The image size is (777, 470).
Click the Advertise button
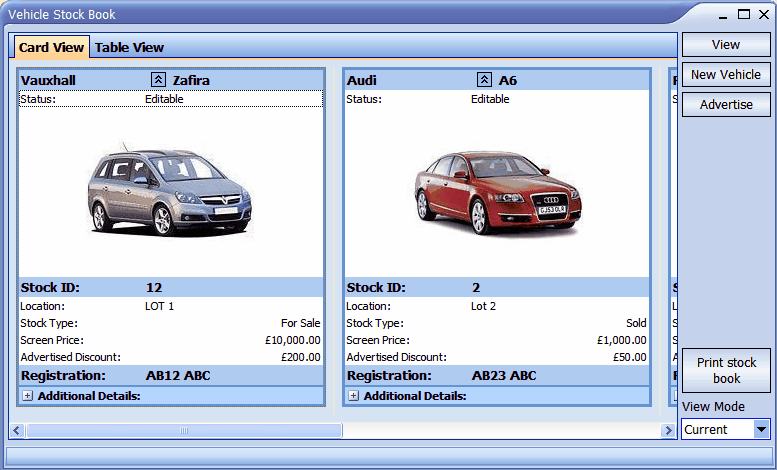tap(726, 105)
